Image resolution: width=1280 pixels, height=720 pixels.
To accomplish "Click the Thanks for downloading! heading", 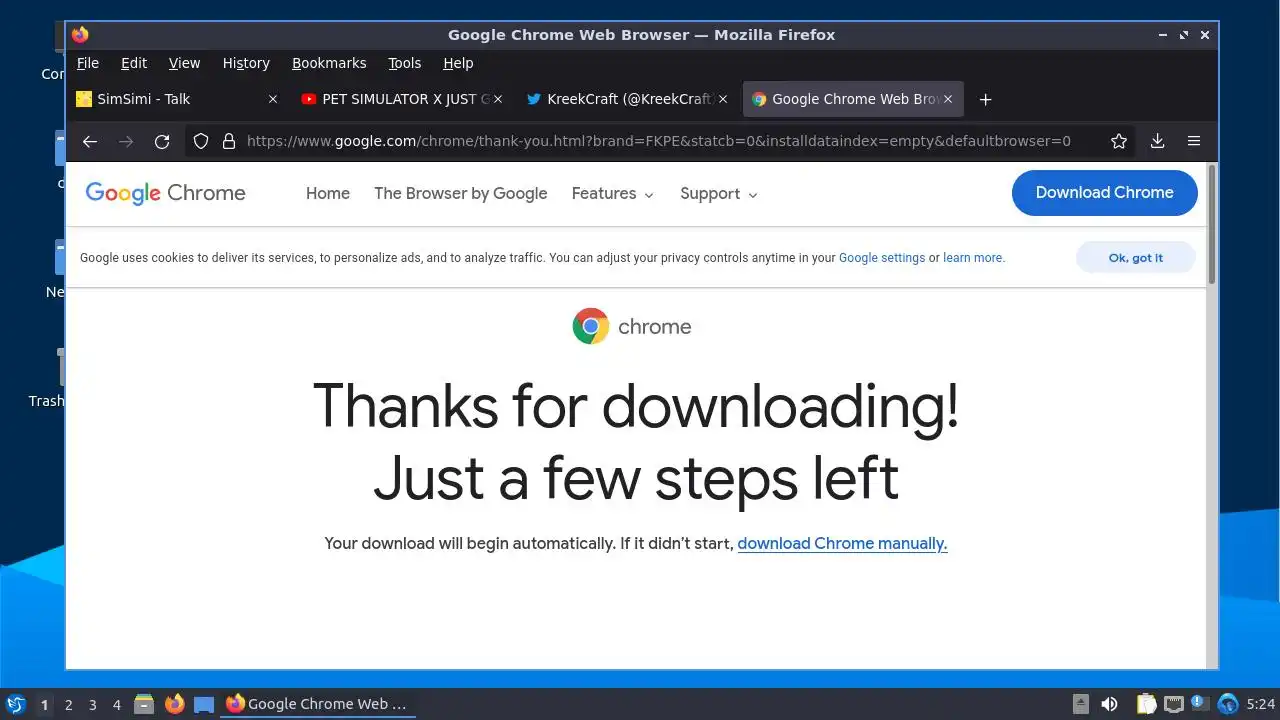I will point(636,406).
